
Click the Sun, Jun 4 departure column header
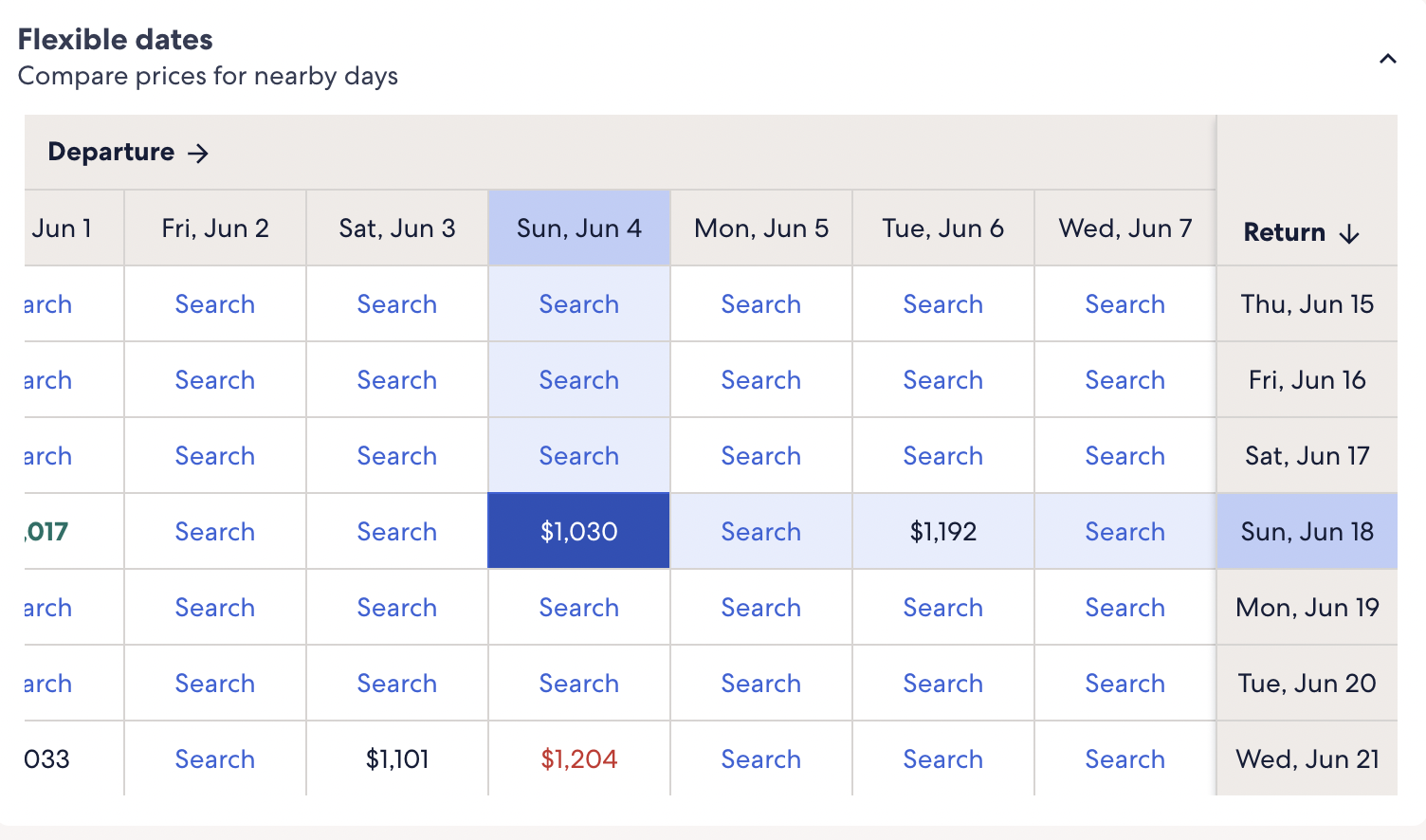pos(579,228)
